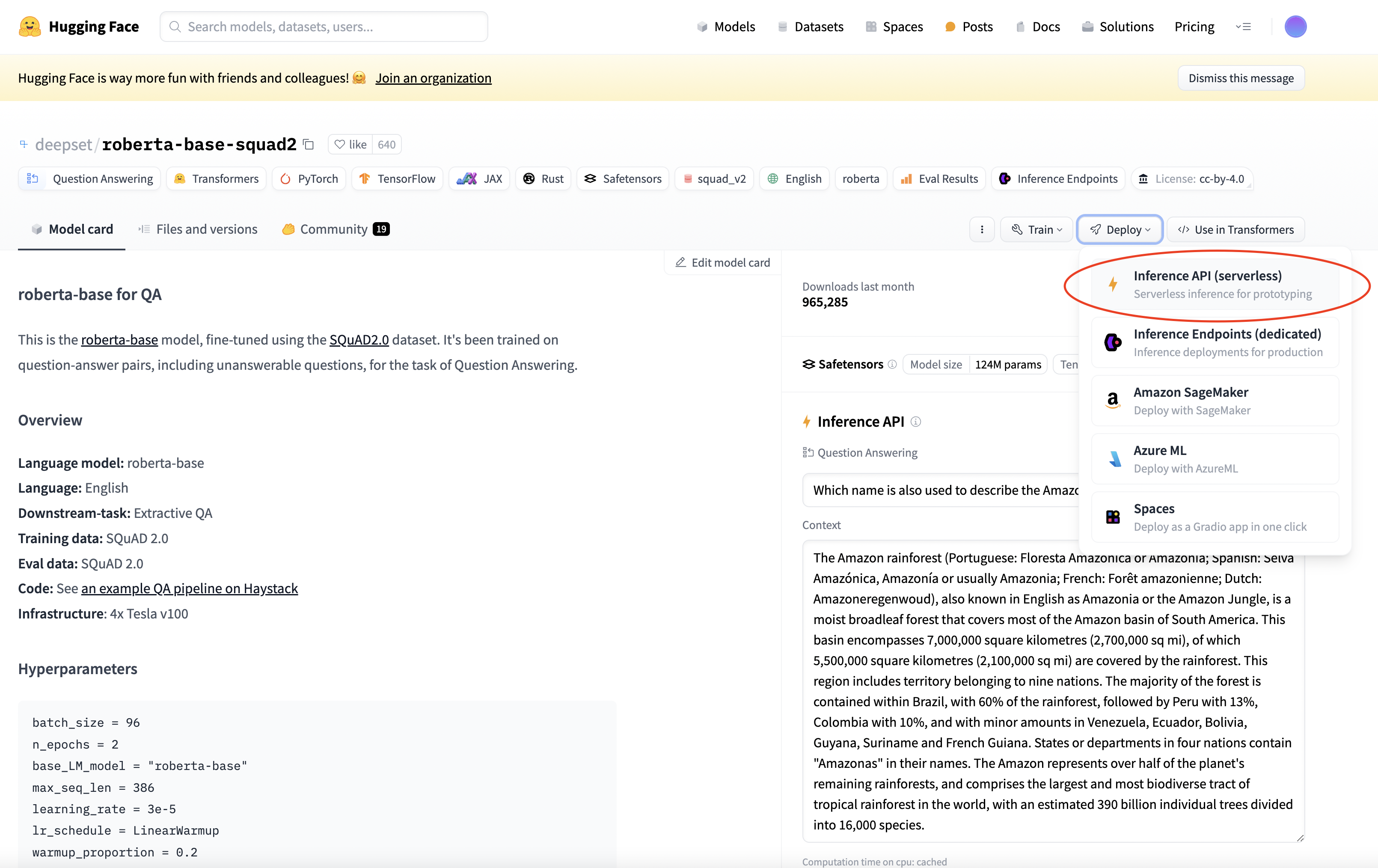Screen dimensions: 1378x868
Task: Click the info icon beside Safetensors
Action: pos(892,365)
